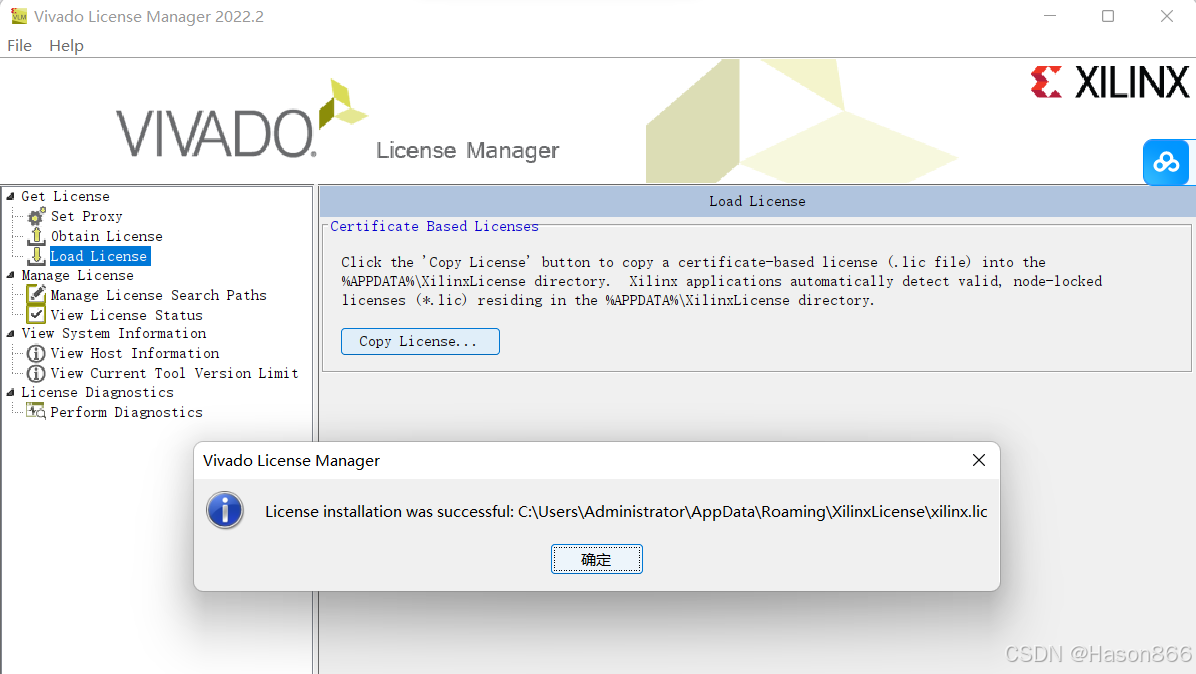
Task: Click the View Current Tool Version Limit icon
Action: [36, 373]
